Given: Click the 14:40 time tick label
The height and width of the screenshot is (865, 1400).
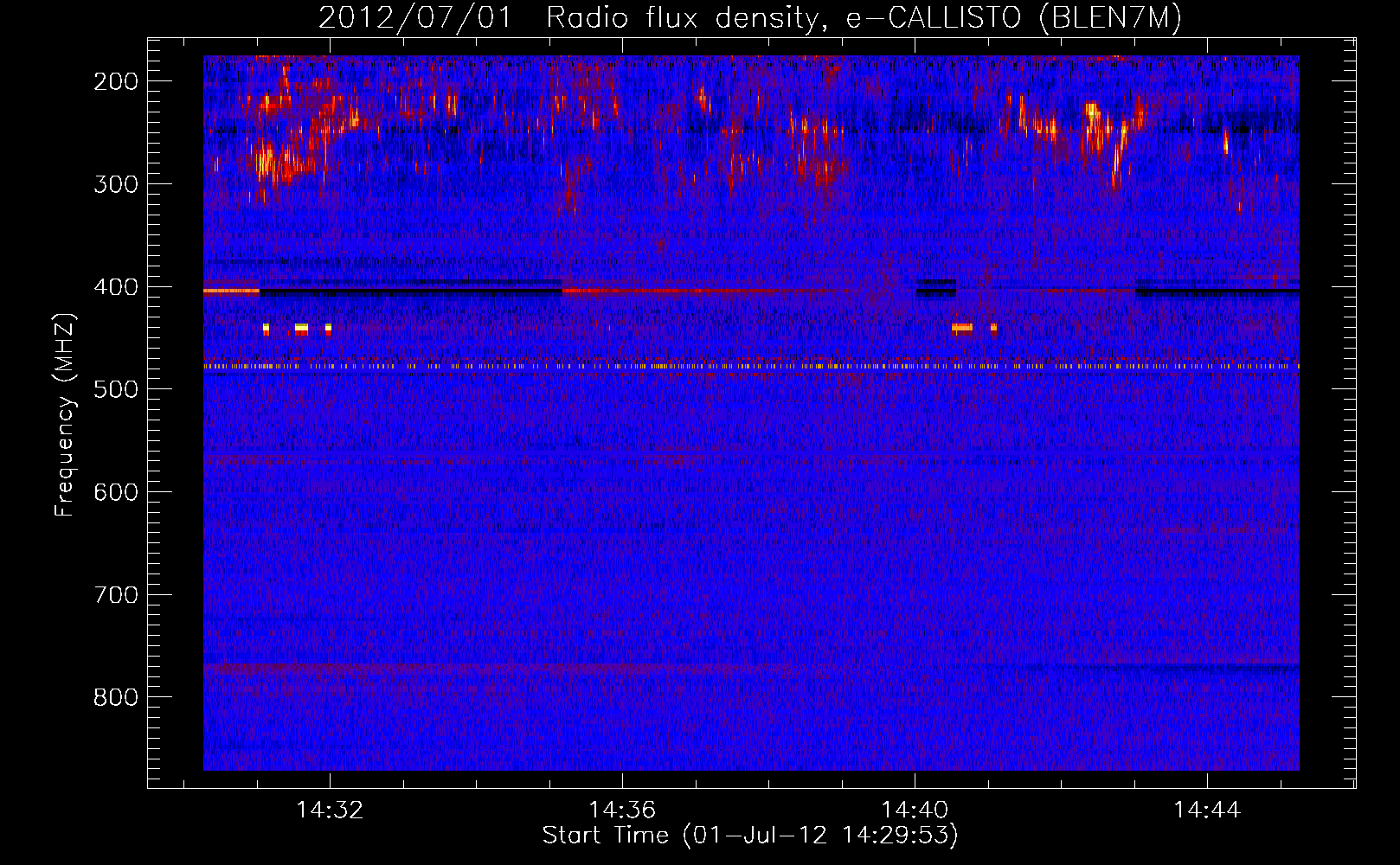Looking at the screenshot, I should coord(915,810).
